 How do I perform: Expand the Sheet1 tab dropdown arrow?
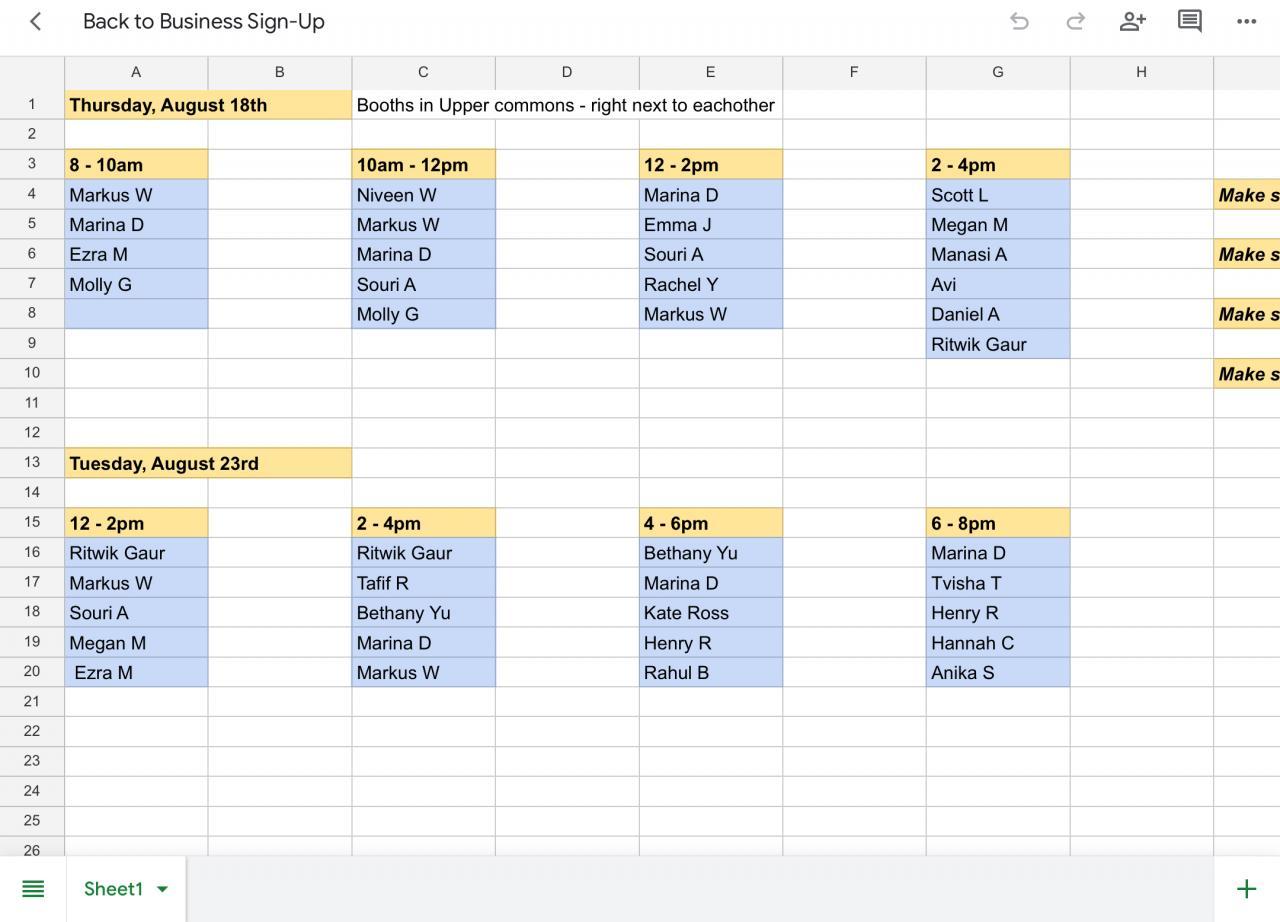(x=162, y=889)
